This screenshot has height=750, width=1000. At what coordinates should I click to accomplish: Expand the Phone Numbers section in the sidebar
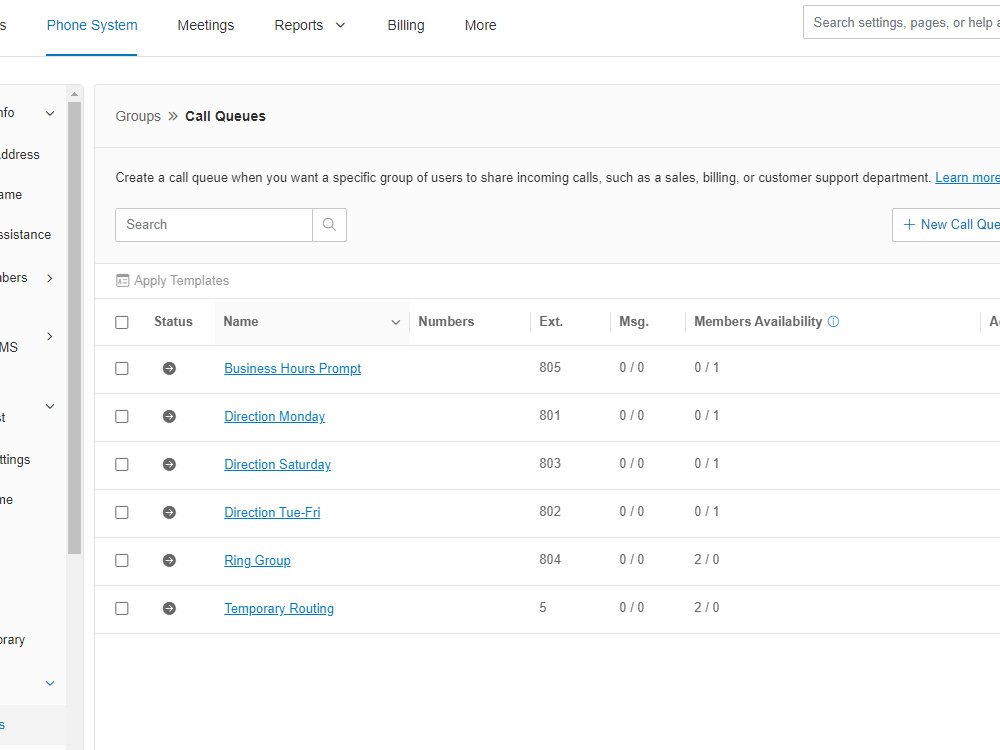click(x=27, y=277)
